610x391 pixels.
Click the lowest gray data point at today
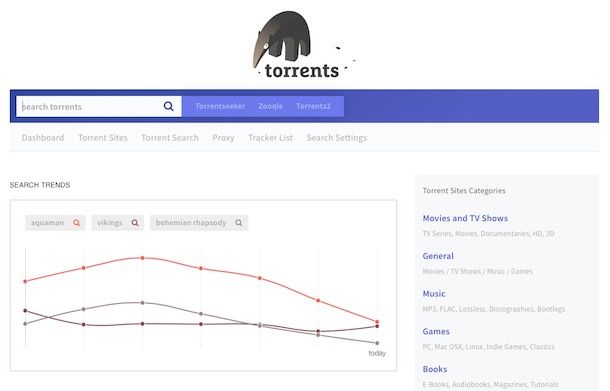[x=377, y=343]
